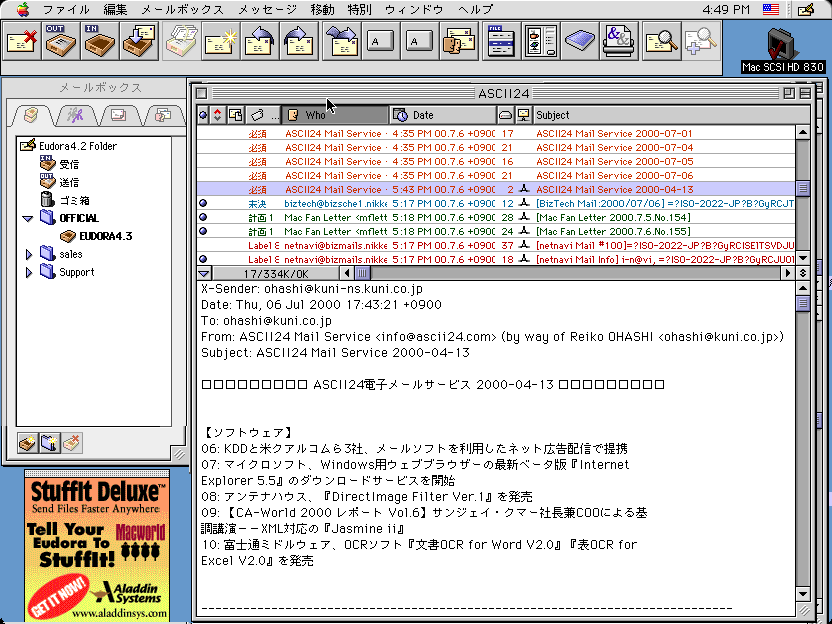Switch to the fourth panel tab
Image resolution: width=832 pixels, height=624 pixels.
[162, 115]
